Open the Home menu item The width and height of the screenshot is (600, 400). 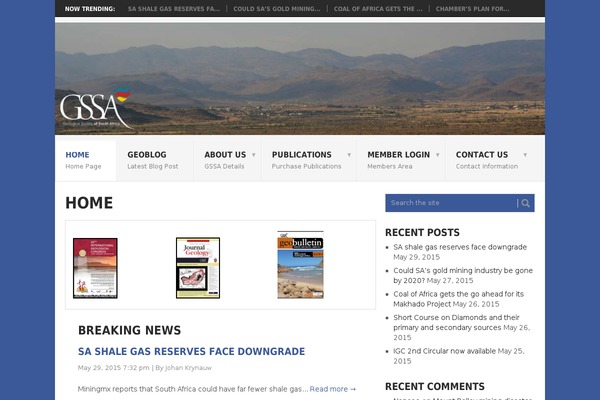pos(86,160)
